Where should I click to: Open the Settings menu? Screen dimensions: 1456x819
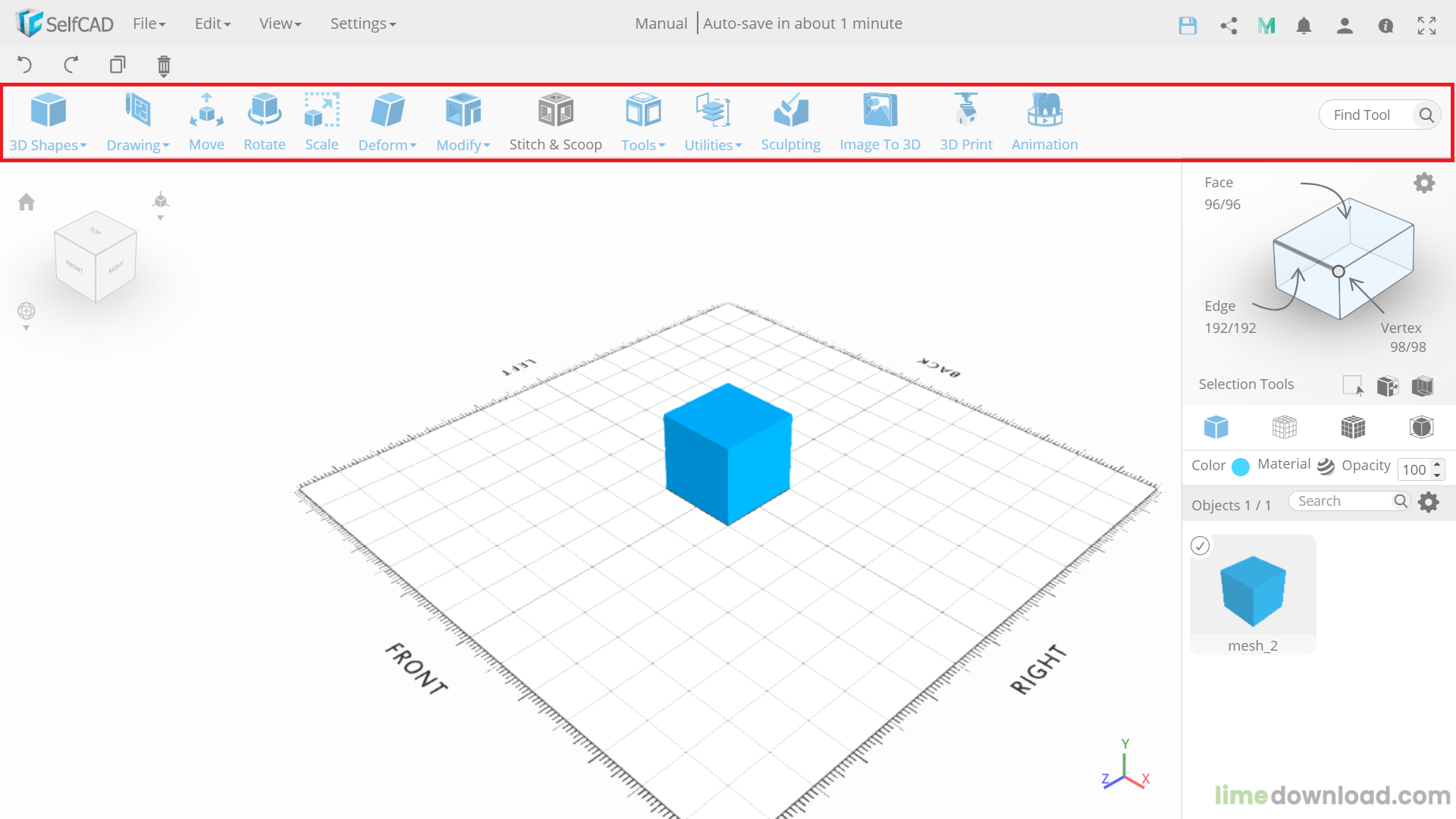(x=363, y=24)
